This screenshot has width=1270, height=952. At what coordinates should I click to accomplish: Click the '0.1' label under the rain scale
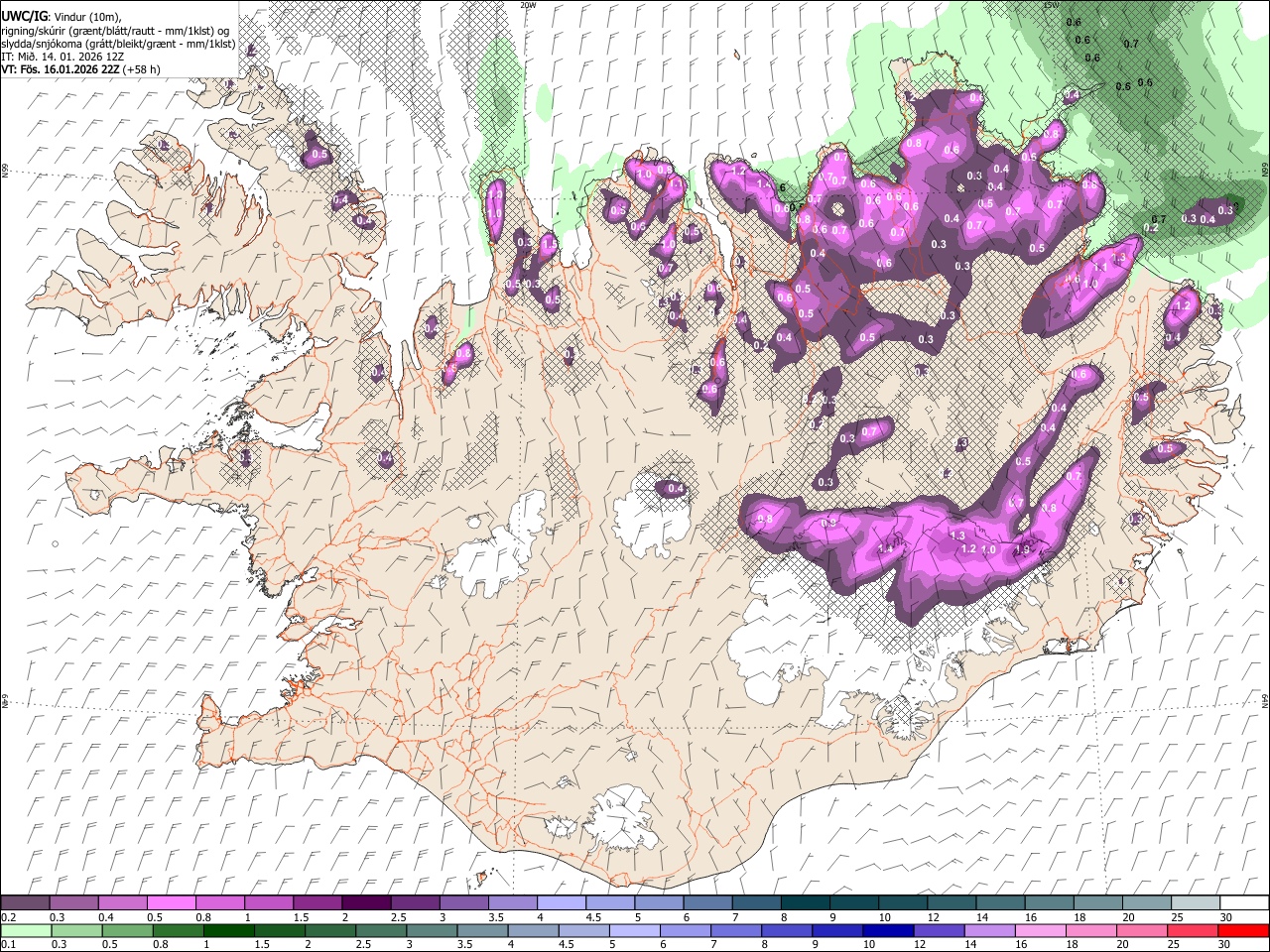[x=9, y=944]
